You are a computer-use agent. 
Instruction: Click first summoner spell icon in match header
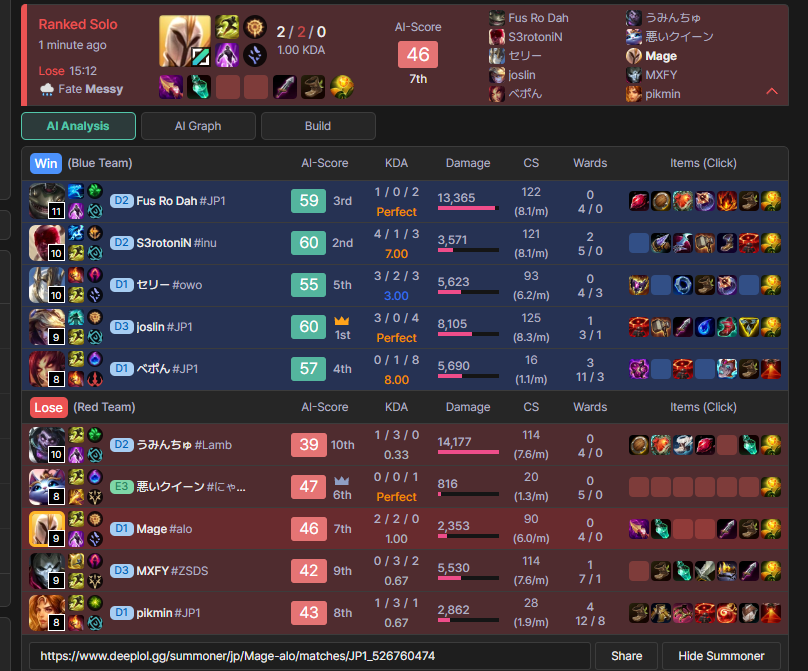click(x=227, y=27)
